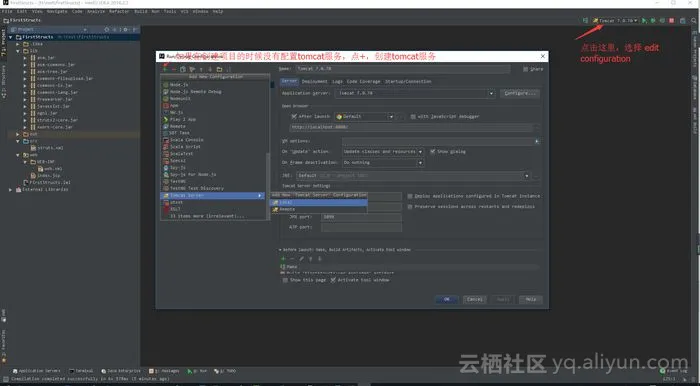Toggle Activate tool window checkbox
This screenshot has height=386, width=700.
[x=333, y=280]
